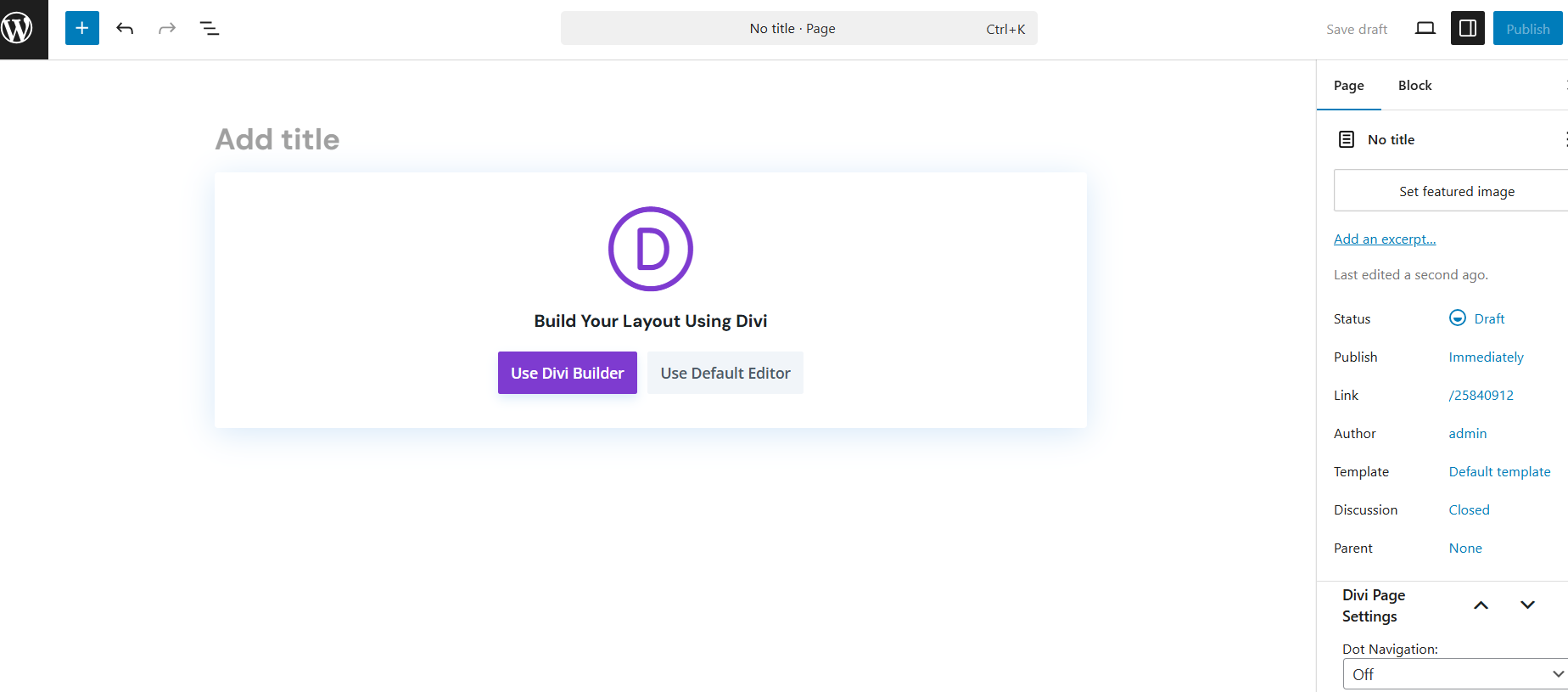The height and width of the screenshot is (692, 1568).
Task: Open the block inserter plus button
Action: point(82,28)
